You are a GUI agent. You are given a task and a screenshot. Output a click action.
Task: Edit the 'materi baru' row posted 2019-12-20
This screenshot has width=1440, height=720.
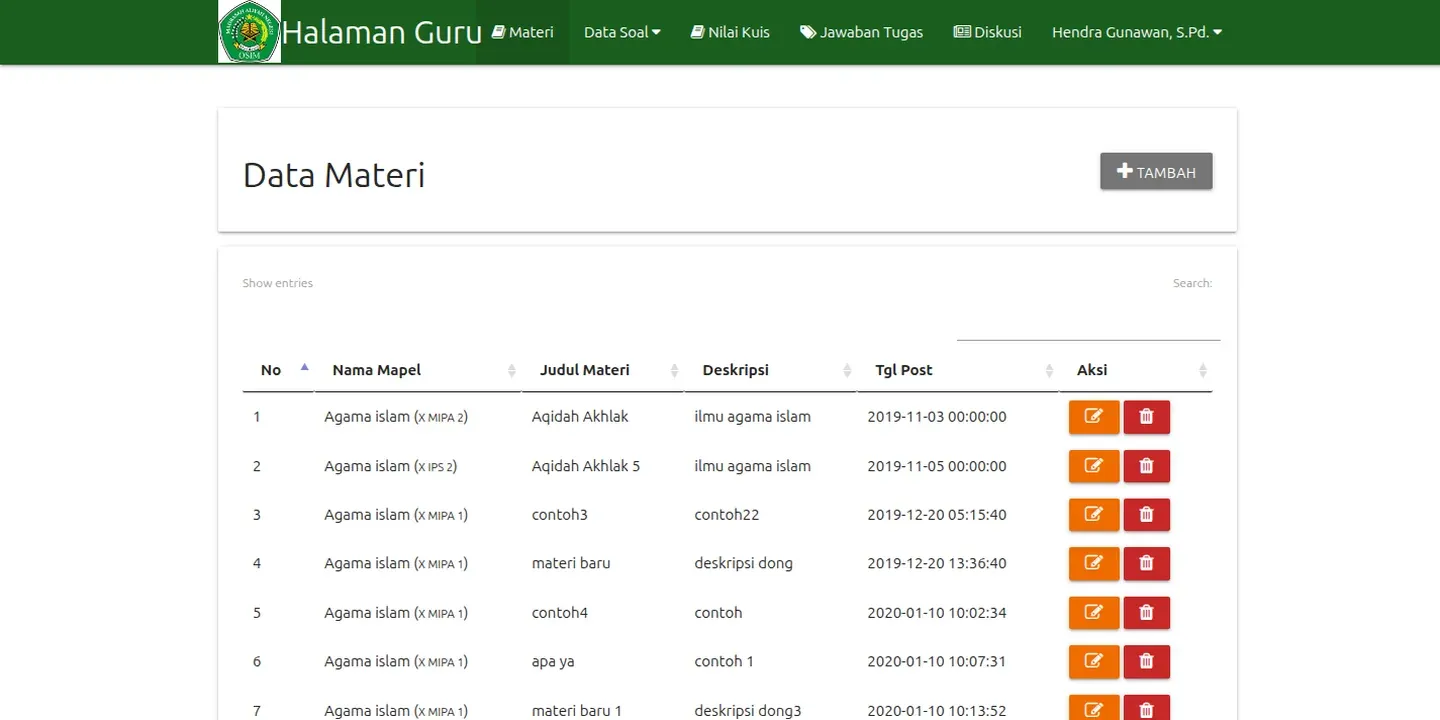point(1094,564)
